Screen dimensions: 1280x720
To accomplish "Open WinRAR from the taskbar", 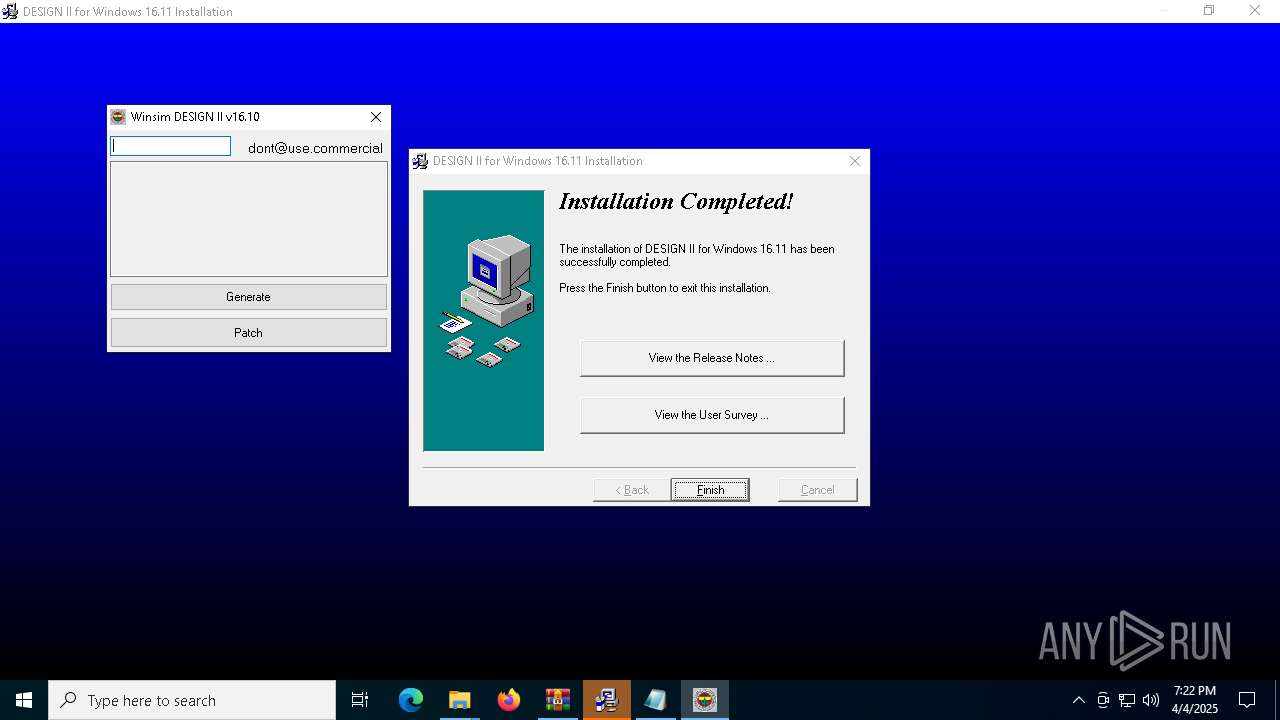I will click(557, 700).
